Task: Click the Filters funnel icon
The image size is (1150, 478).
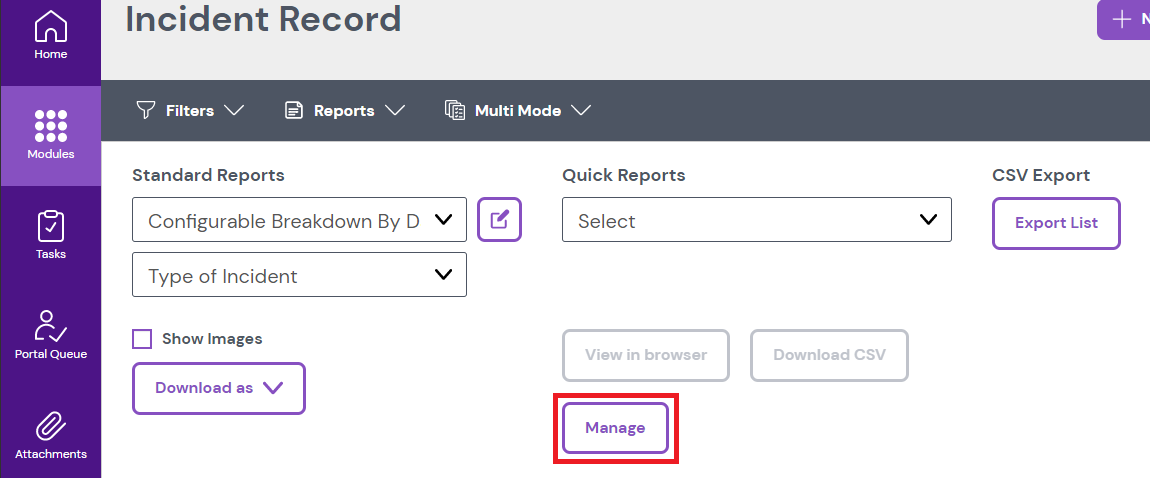Action: coord(146,110)
